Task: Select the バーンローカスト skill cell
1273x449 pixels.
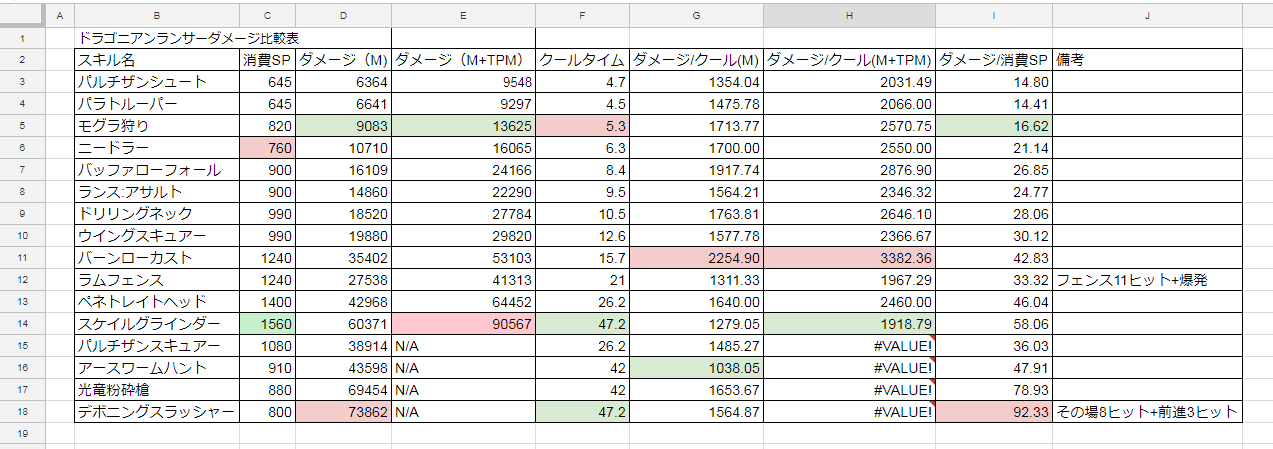Action: [157, 258]
